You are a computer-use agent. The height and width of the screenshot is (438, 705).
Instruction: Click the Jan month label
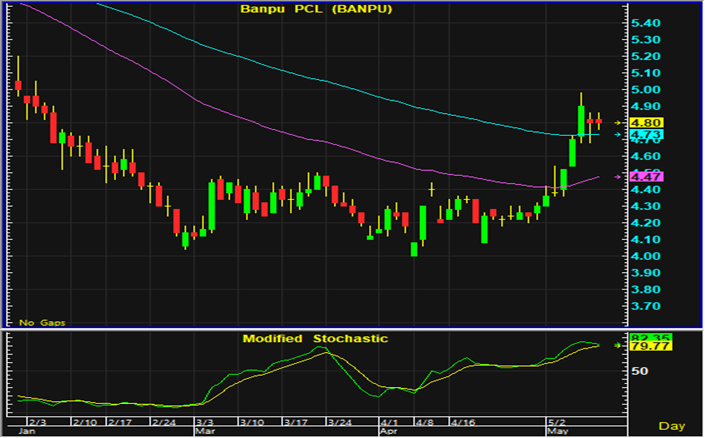[26, 431]
